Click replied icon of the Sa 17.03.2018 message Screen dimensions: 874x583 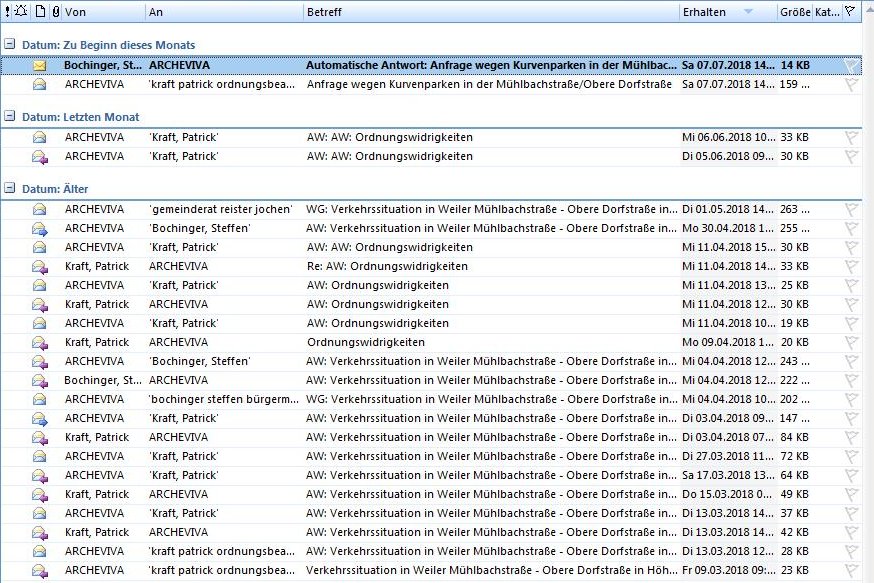40,475
